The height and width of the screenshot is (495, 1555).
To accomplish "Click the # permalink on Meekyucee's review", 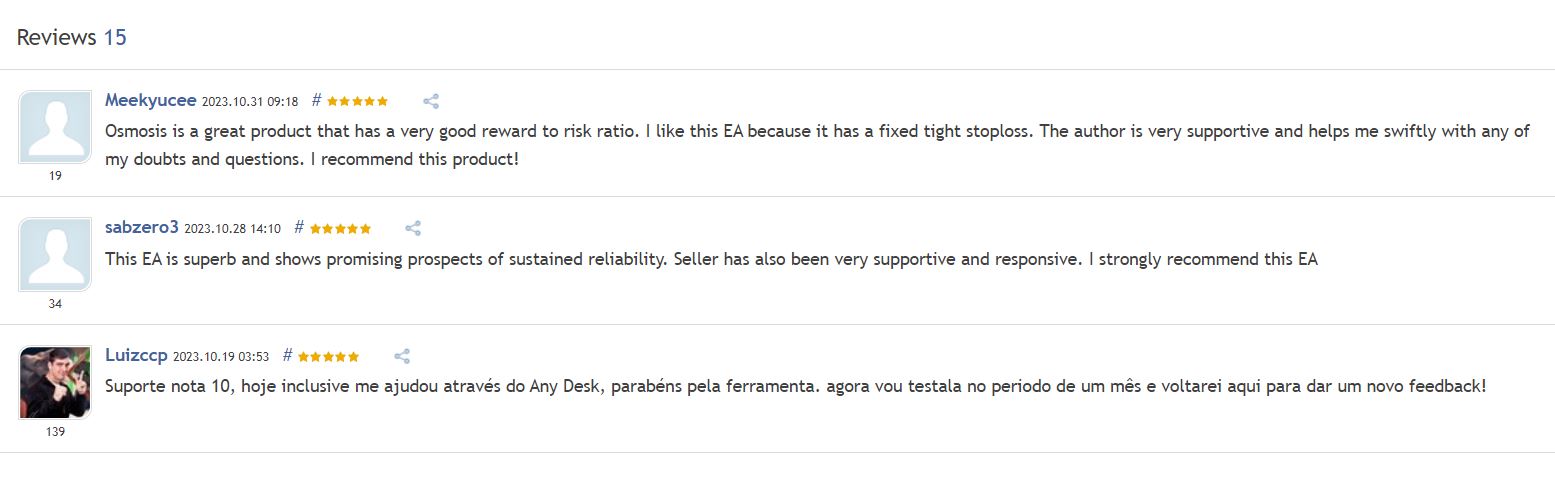I will coord(316,100).
